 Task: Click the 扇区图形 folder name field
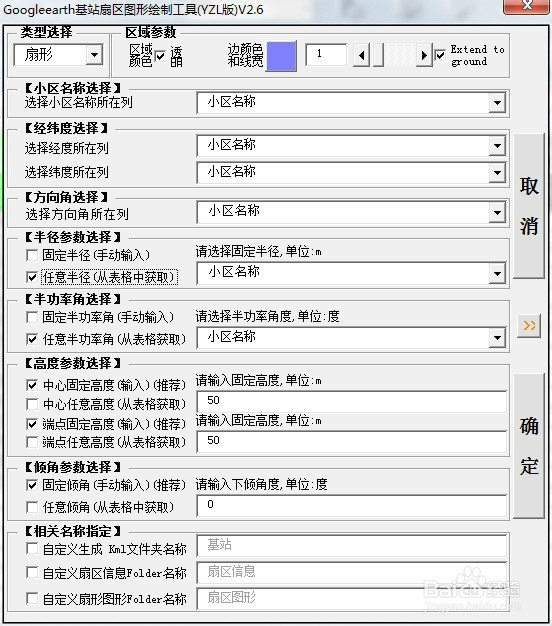click(352, 598)
